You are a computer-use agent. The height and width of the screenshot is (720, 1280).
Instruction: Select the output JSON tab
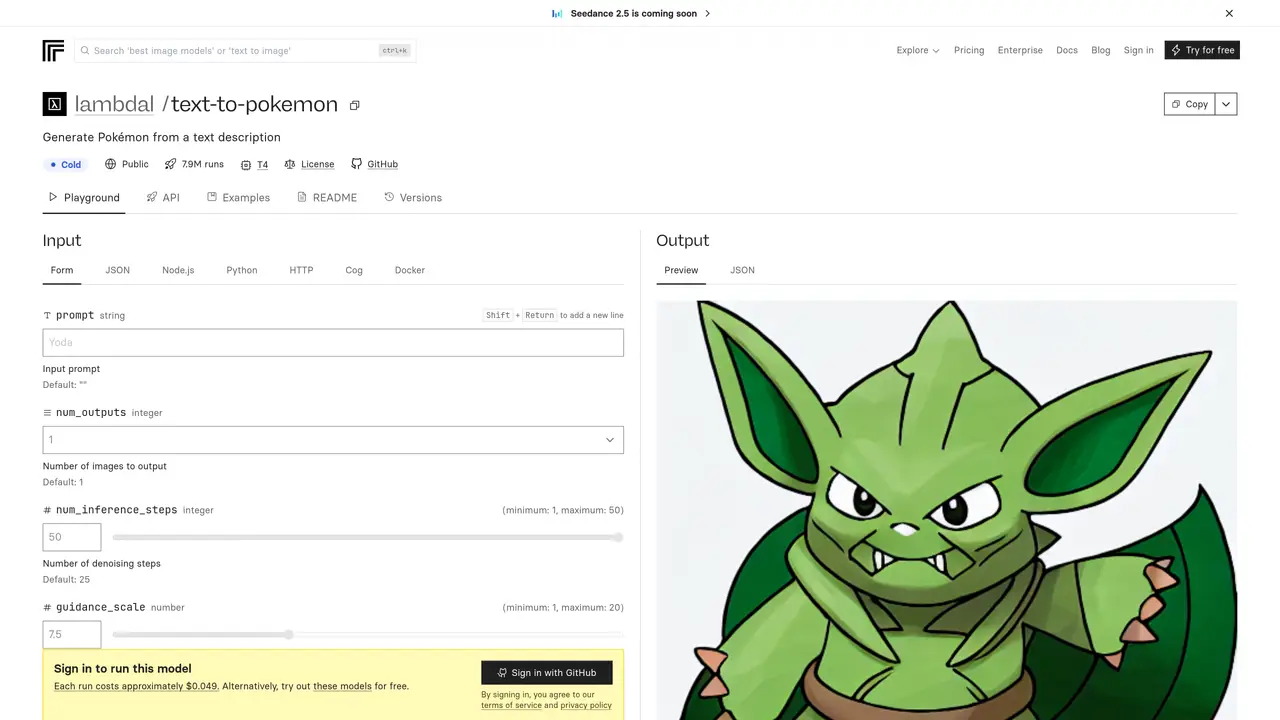pyautogui.click(x=742, y=270)
